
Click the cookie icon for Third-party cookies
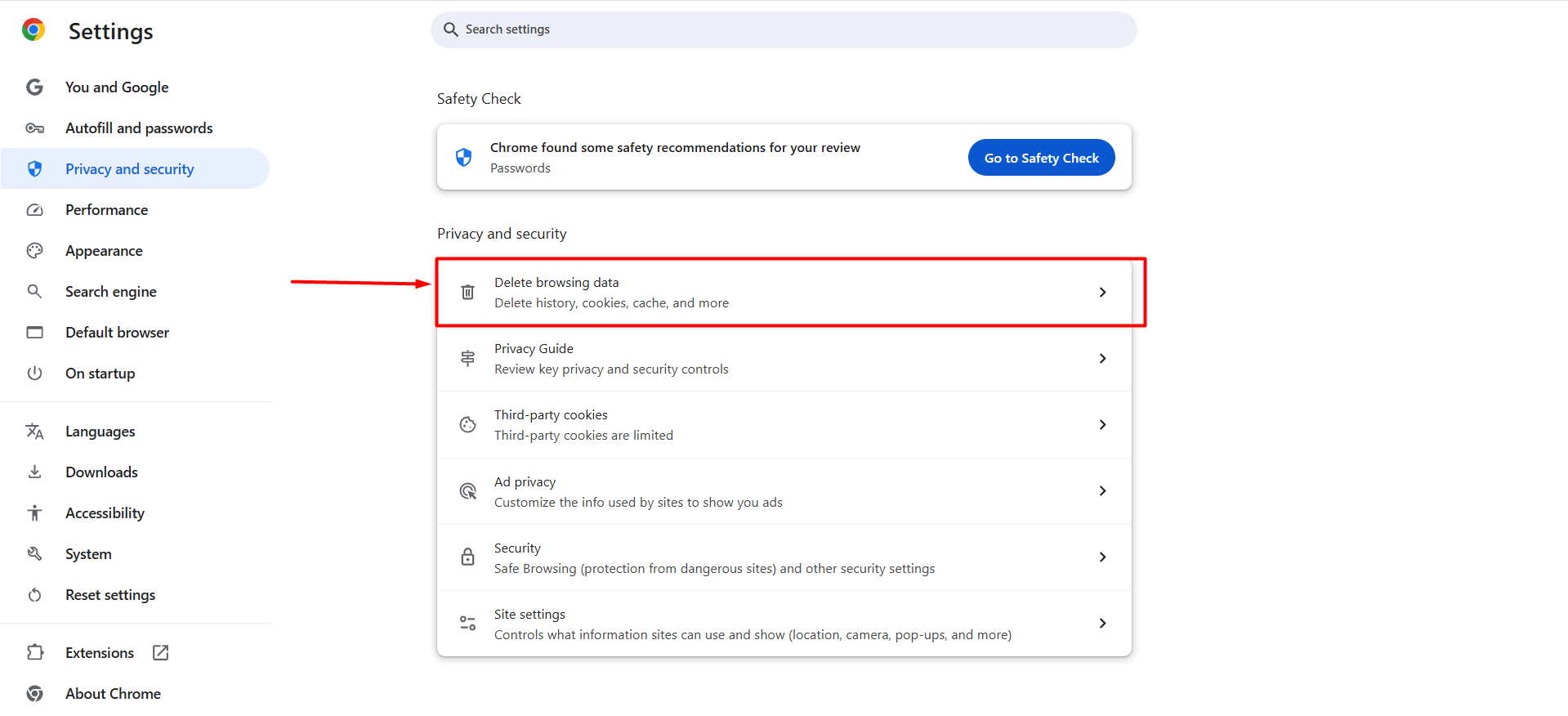[467, 424]
